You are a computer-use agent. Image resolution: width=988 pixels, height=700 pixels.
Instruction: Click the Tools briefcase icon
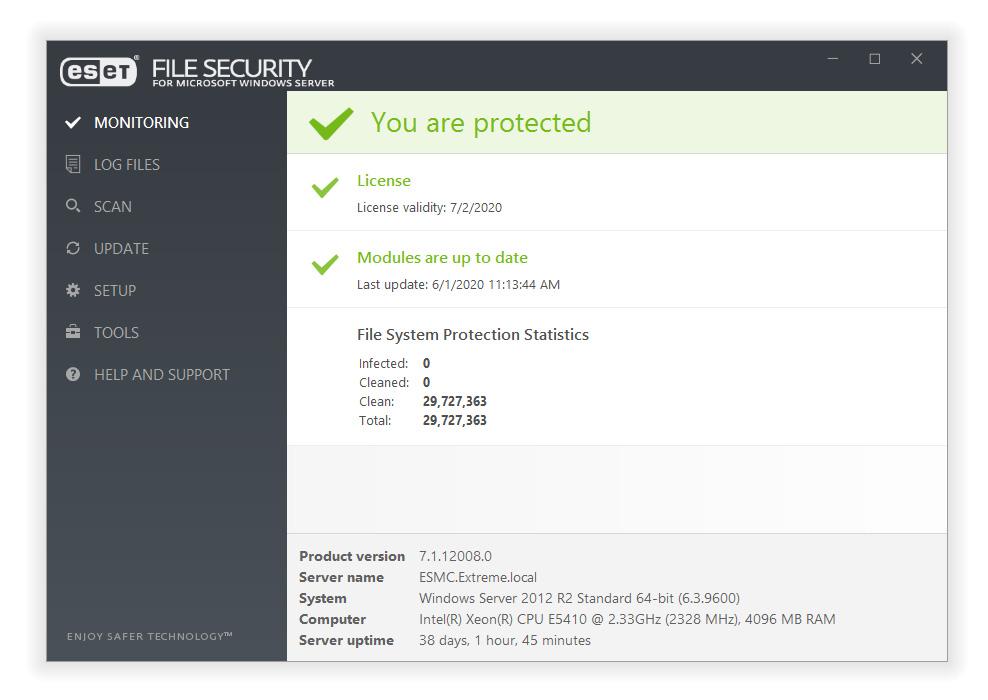tap(73, 333)
